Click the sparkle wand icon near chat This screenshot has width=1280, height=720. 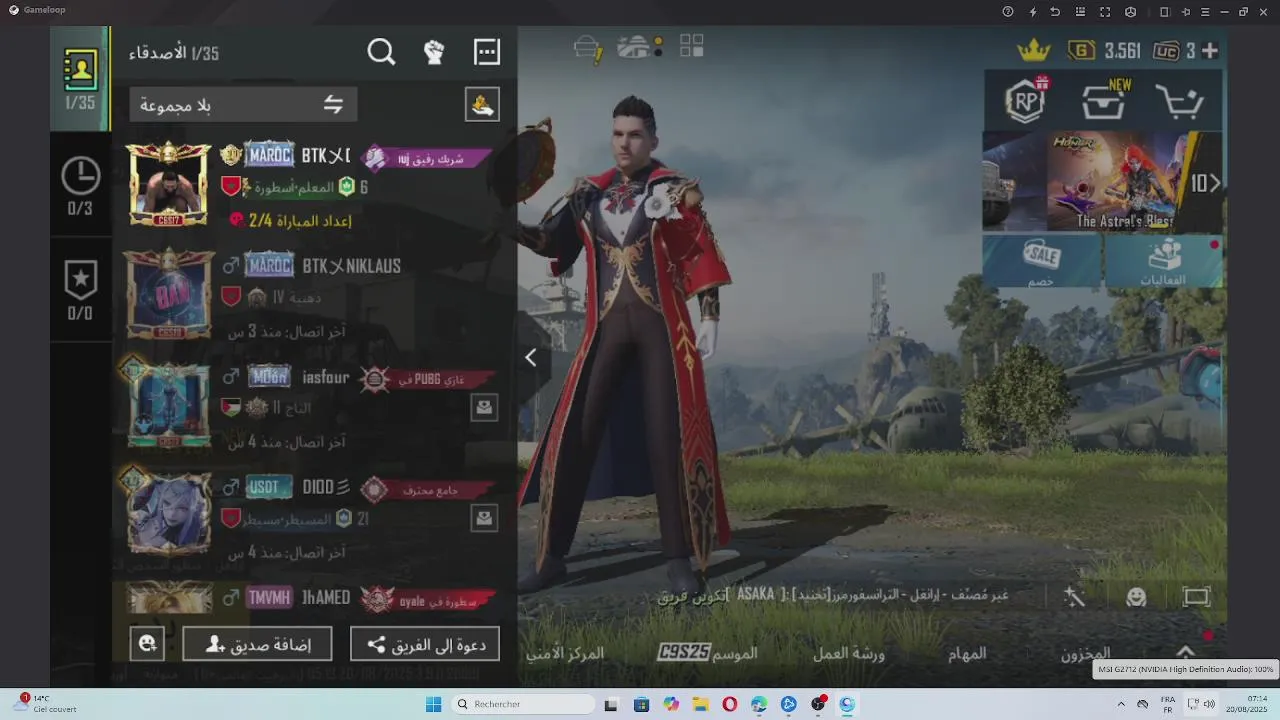(x=1075, y=597)
